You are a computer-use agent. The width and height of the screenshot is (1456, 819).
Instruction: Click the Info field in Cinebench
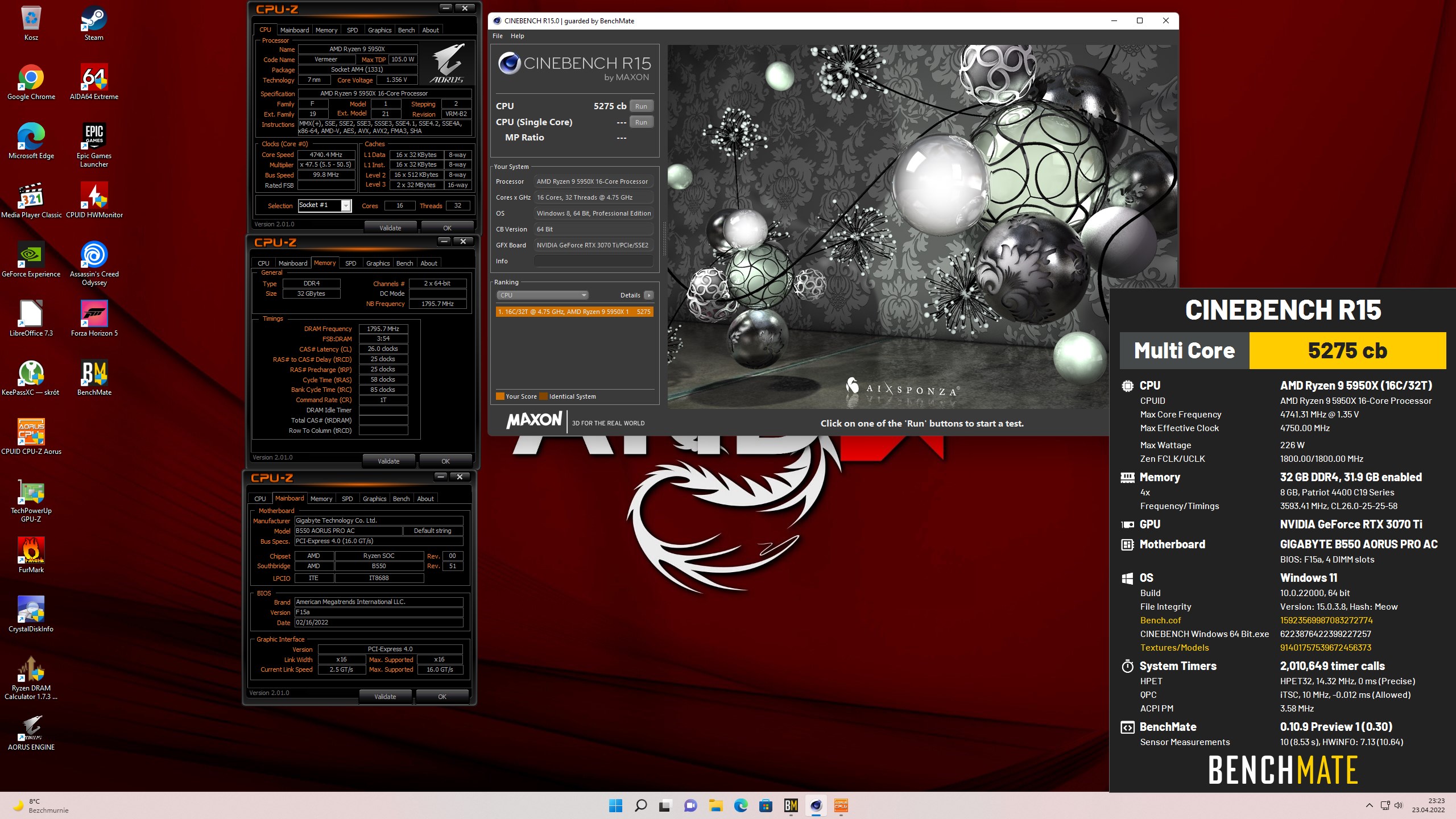point(593,261)
